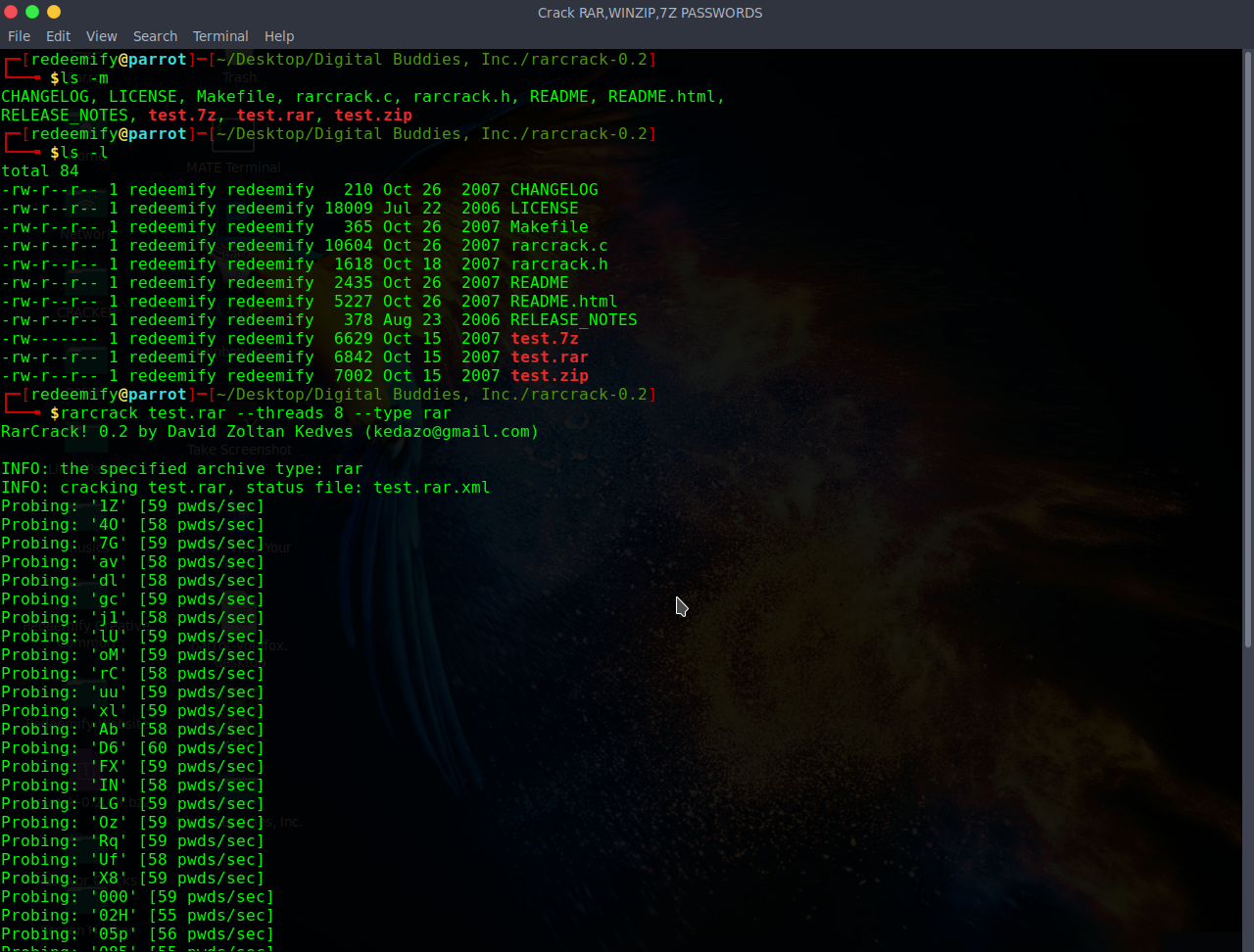Open the Edit menu
Image resolution: width=1254 pixels, height=952 pixels.
[x=58, y=36]
